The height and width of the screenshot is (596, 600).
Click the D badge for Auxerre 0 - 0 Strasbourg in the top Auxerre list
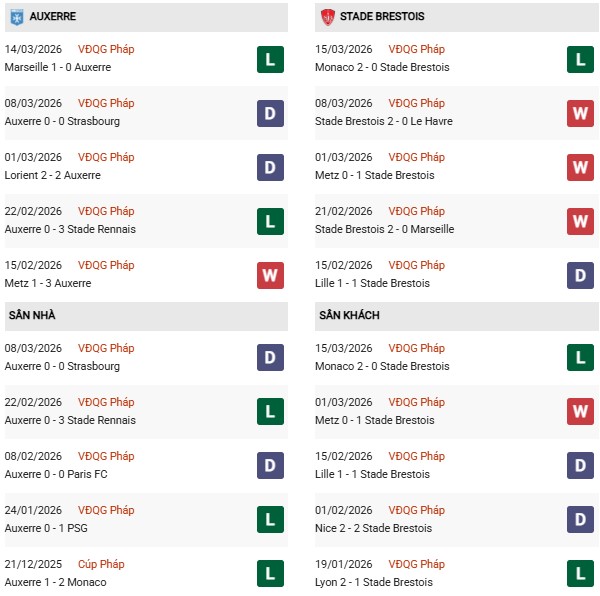pos(270,113)
